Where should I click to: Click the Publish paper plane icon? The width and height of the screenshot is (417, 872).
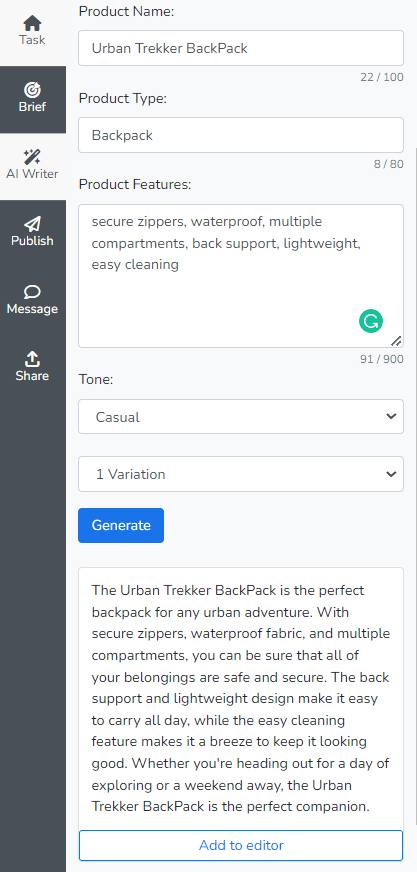pyautogui.click(x=32, y=224)
